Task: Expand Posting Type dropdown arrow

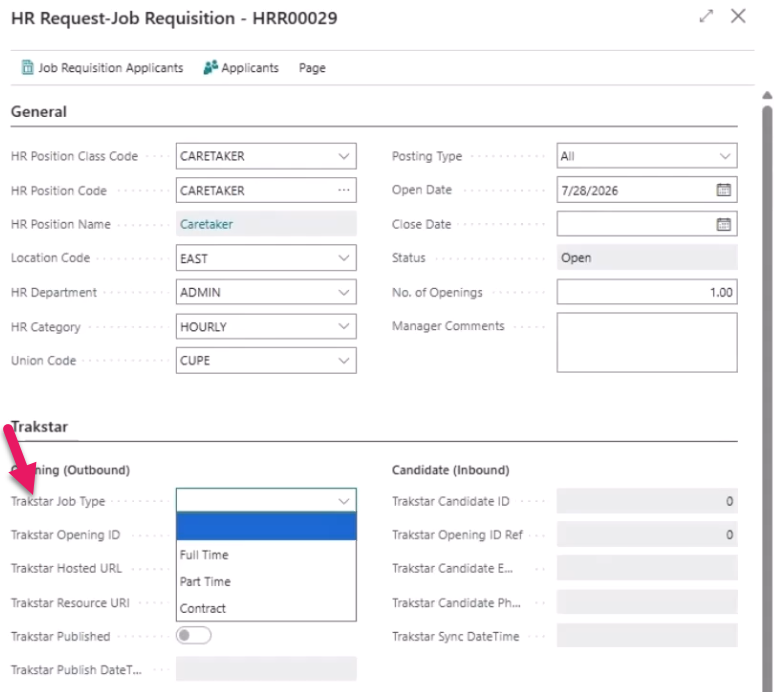Action: [725, 156]
